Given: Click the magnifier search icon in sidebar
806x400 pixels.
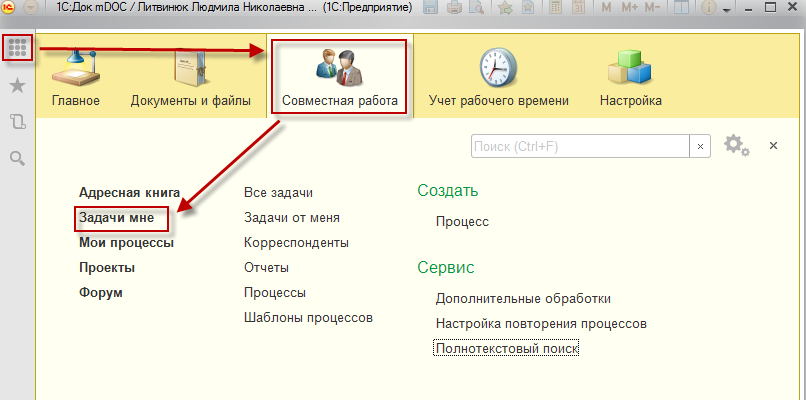Looking at the screenshot, I should [17, 158].
